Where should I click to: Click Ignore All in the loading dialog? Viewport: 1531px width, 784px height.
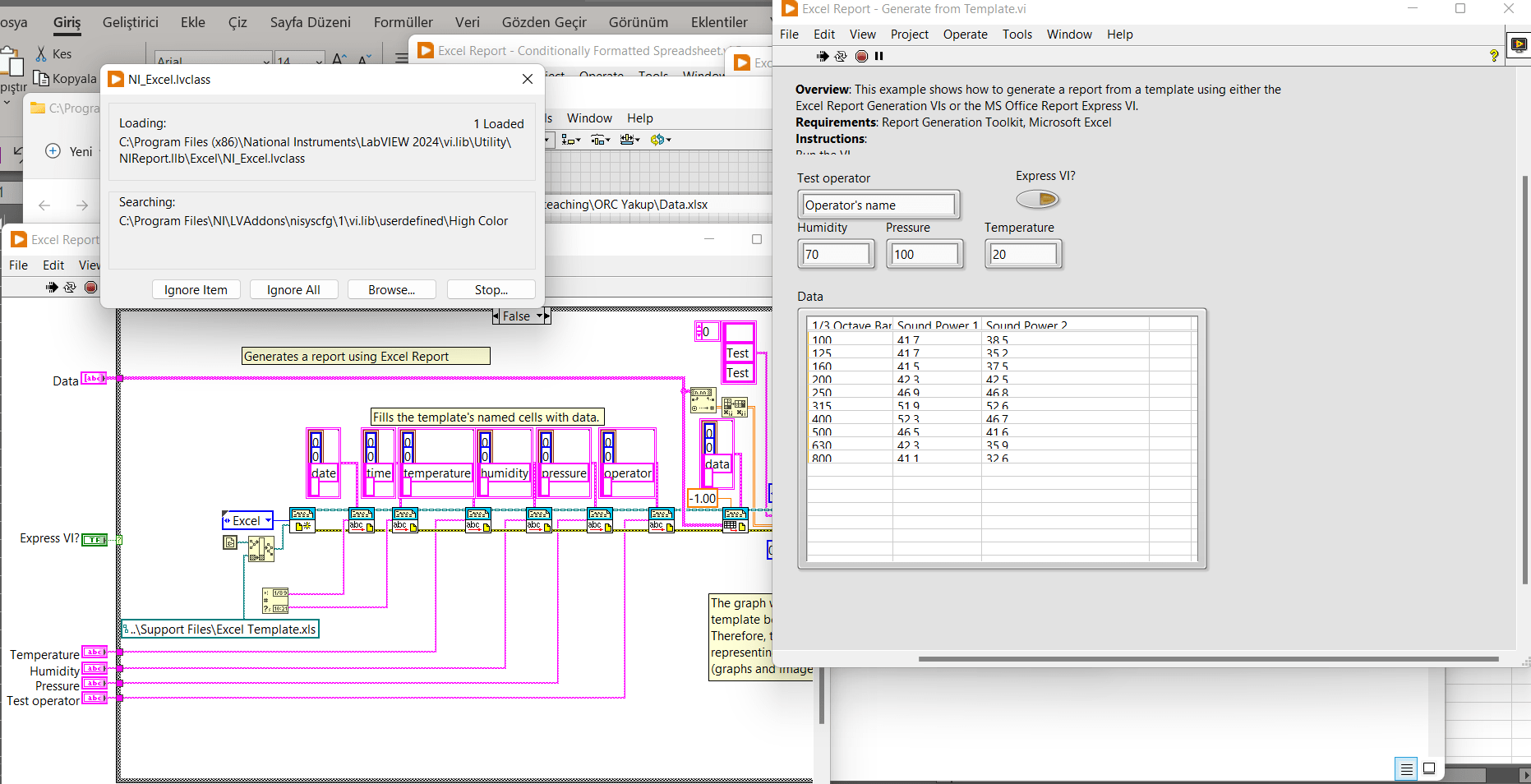coord(293,289)
